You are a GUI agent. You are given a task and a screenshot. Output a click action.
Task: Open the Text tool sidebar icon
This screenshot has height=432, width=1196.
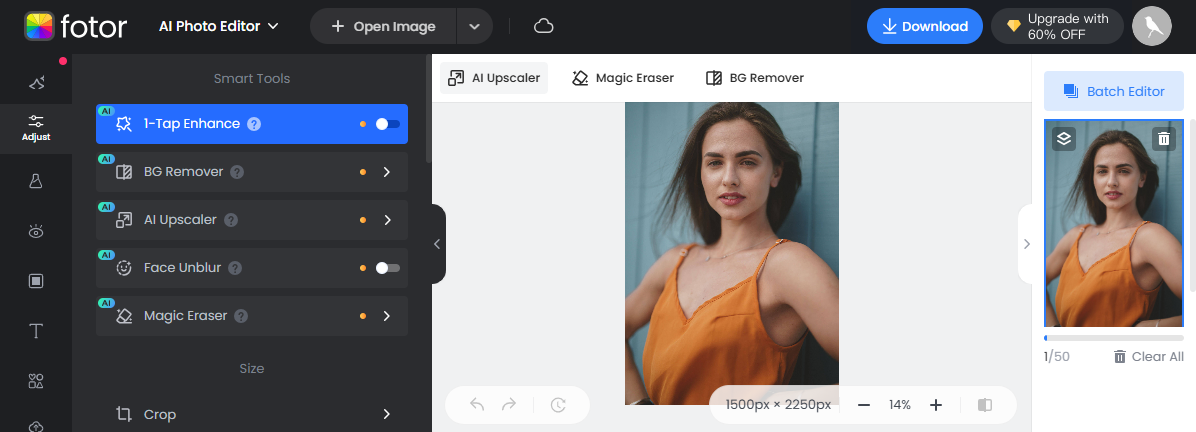[36, 331]
